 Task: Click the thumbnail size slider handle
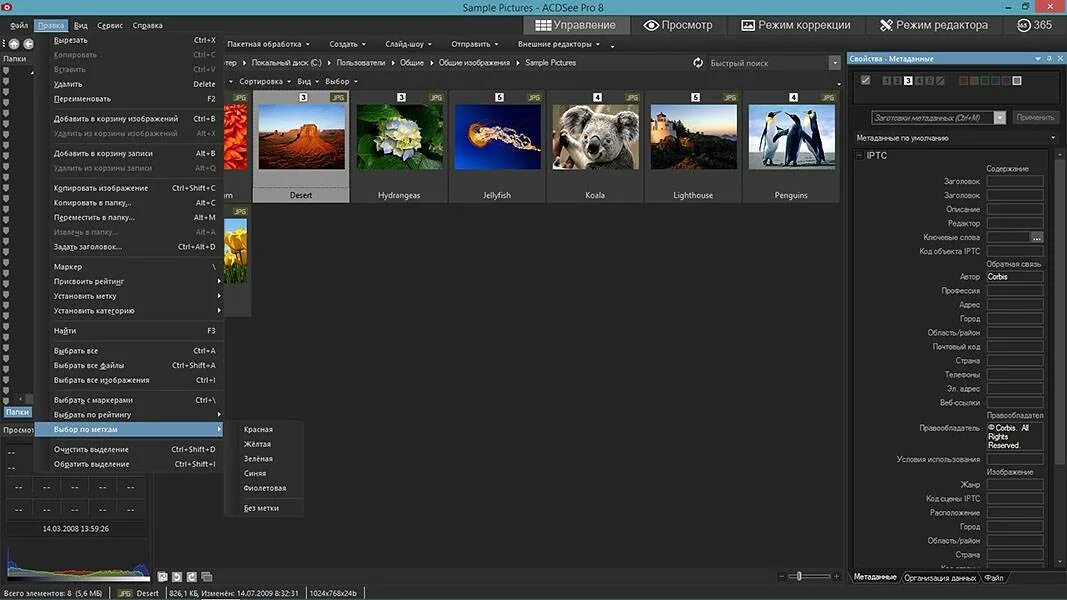(x=799, y=576)
